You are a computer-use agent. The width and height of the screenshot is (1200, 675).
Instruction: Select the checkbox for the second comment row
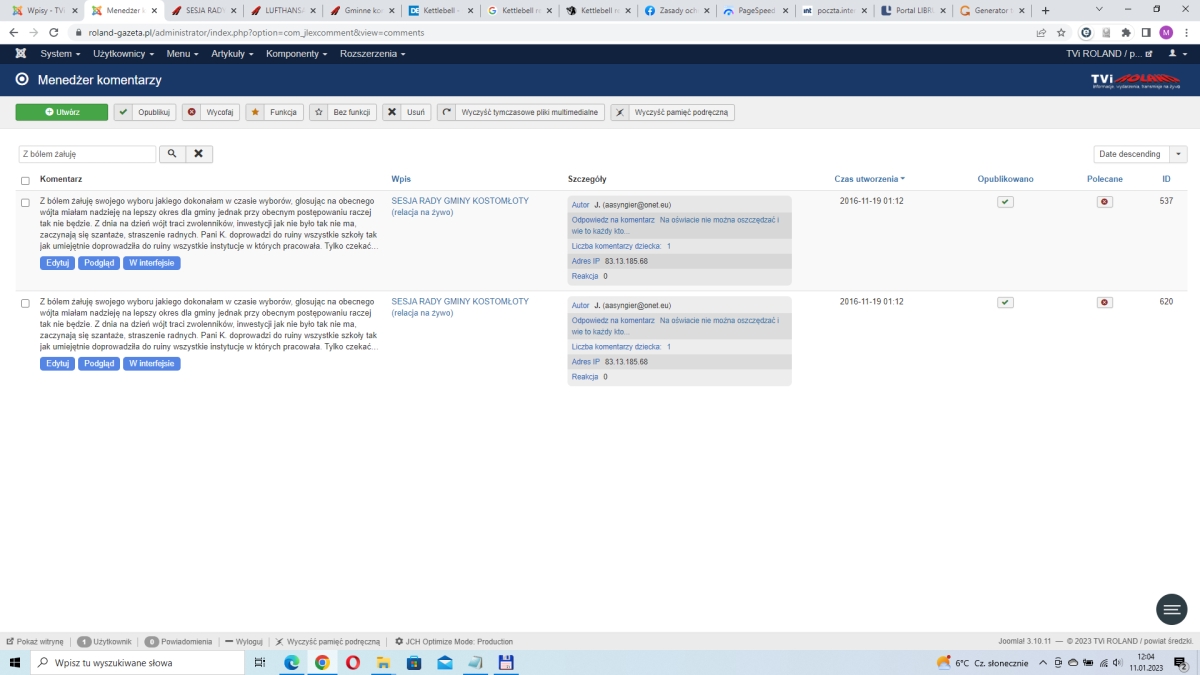pos(25,302)
